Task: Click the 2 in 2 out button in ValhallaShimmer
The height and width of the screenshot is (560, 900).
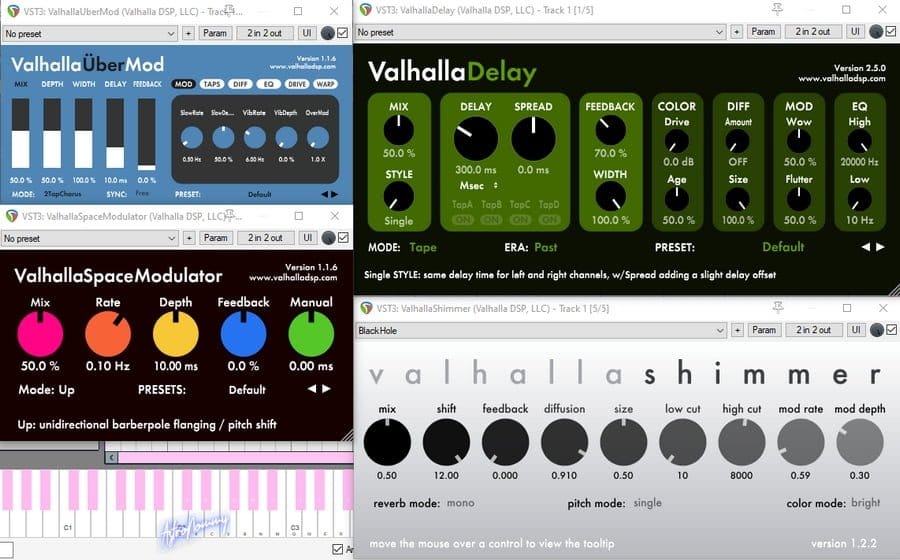Action: pyautogui.click(x=813, y=330)
